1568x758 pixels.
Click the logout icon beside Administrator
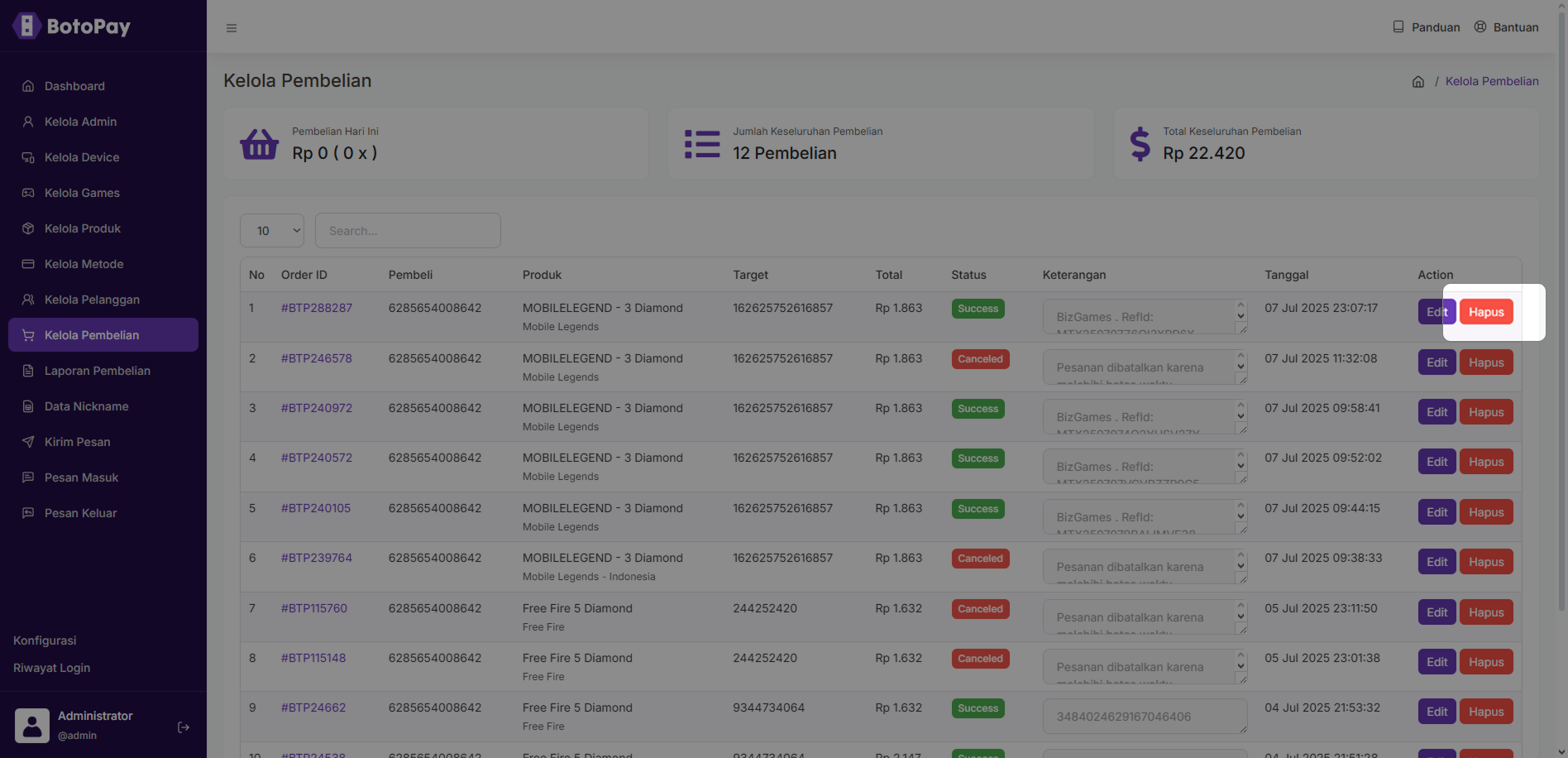click(x=184, y=727)
